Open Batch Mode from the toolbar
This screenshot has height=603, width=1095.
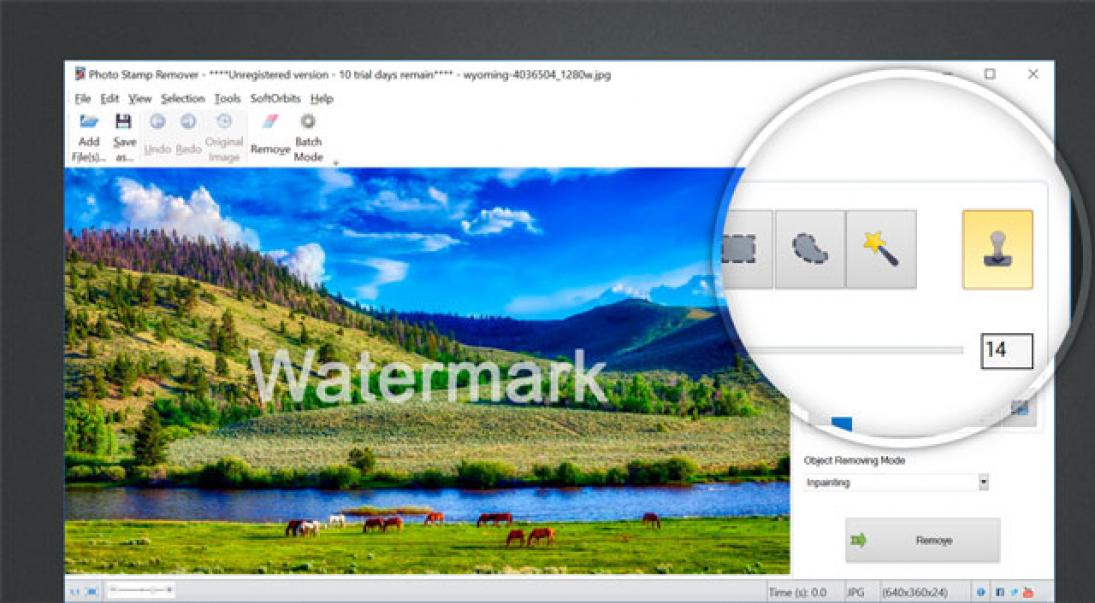pyautogui.click(x=308, y=123)
